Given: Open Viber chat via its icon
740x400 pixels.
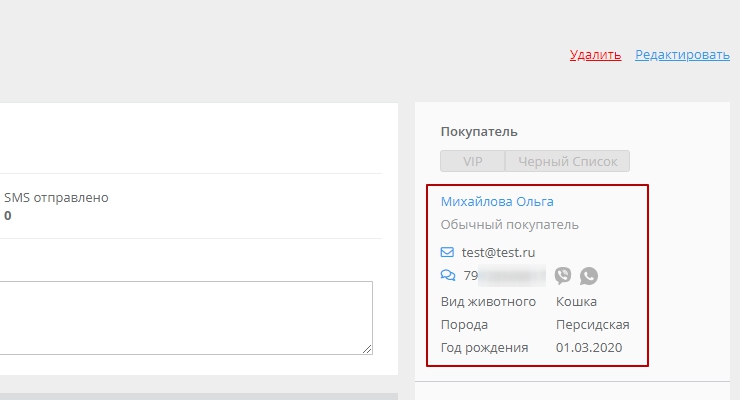Looking at the screenshot, I should click(x=563, y=276).
